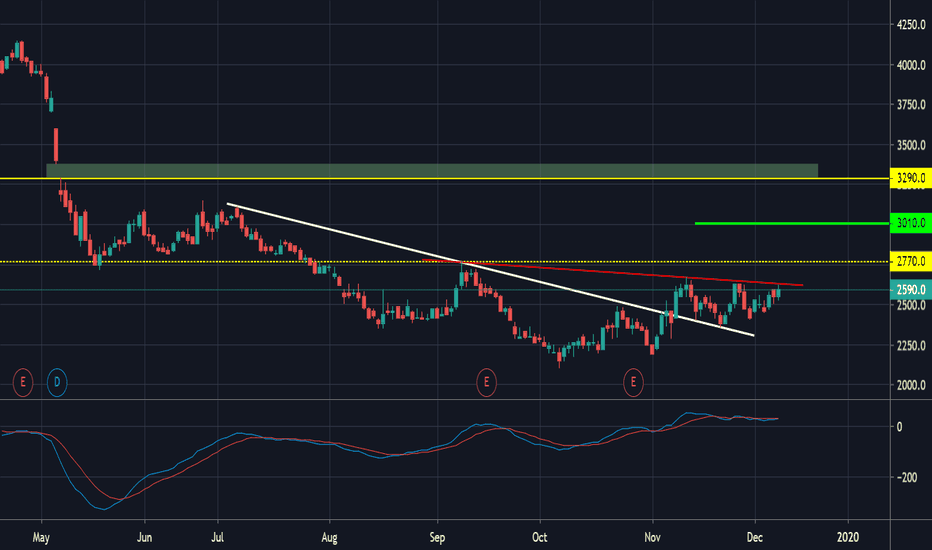Click the 3500.0 price axis label
Image resolution: width=932 pixels, height=550 pixels.
coord(911,145)
